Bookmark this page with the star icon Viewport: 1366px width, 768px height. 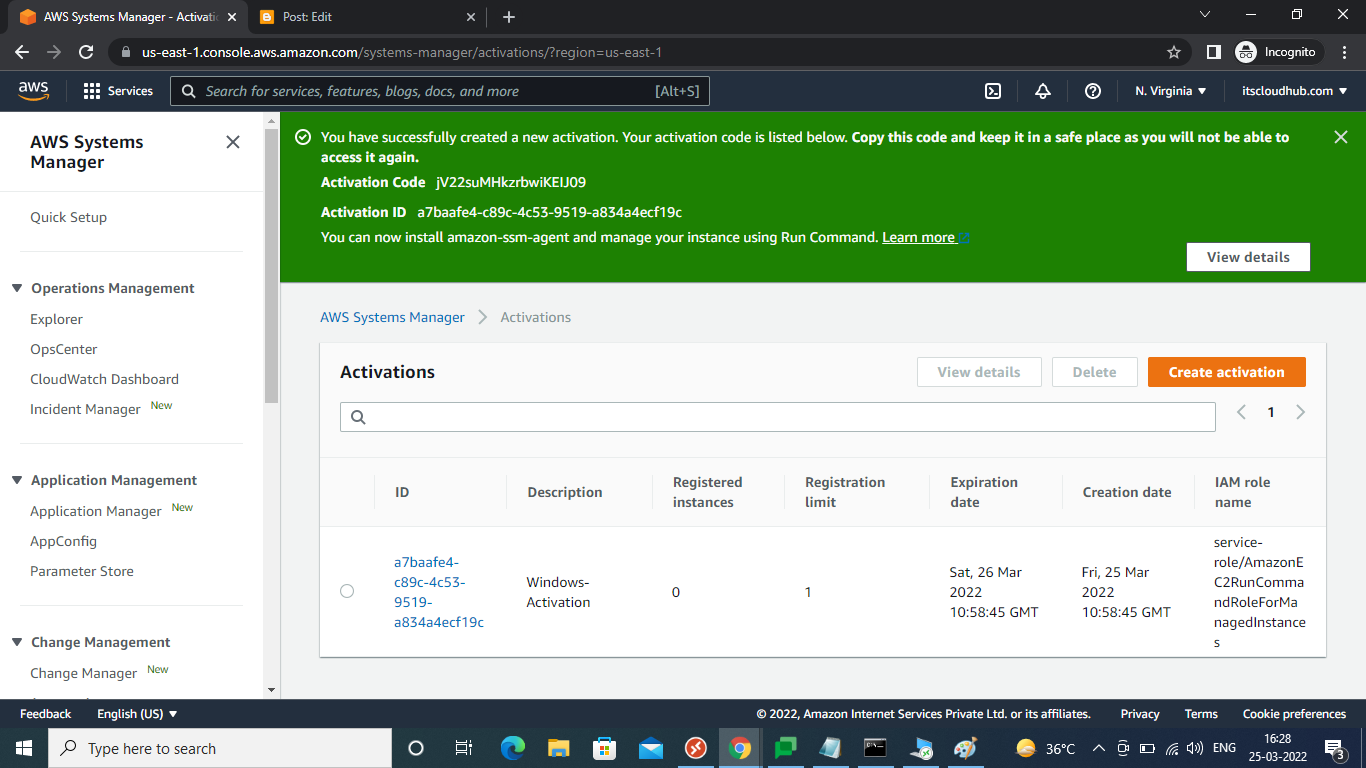(x=1174, y=52)
